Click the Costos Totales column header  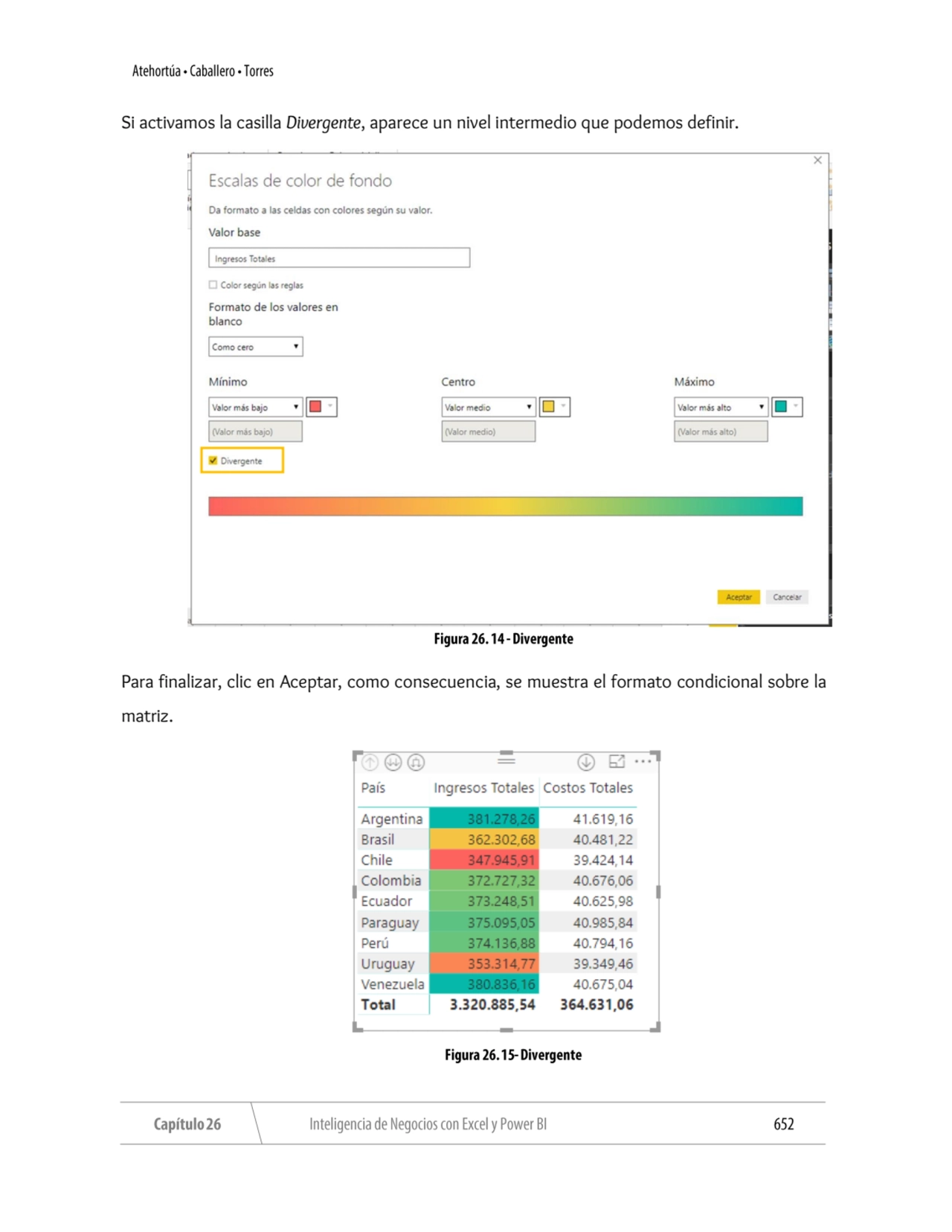[588, 788]
